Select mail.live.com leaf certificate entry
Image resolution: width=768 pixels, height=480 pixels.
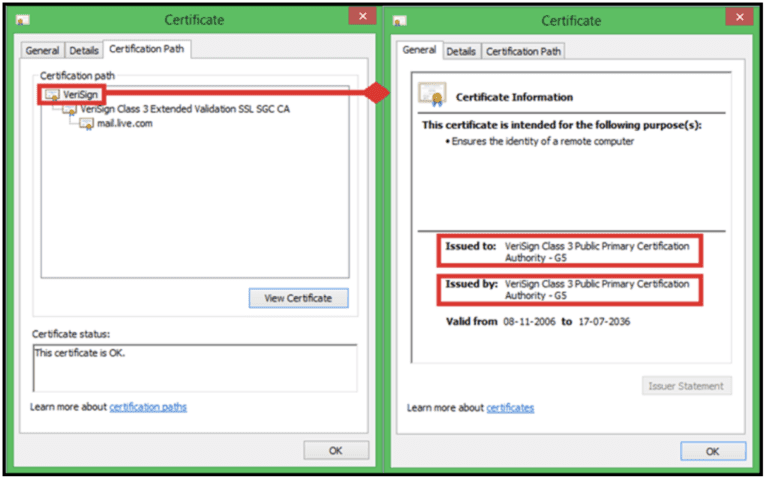tap(124, 124)
